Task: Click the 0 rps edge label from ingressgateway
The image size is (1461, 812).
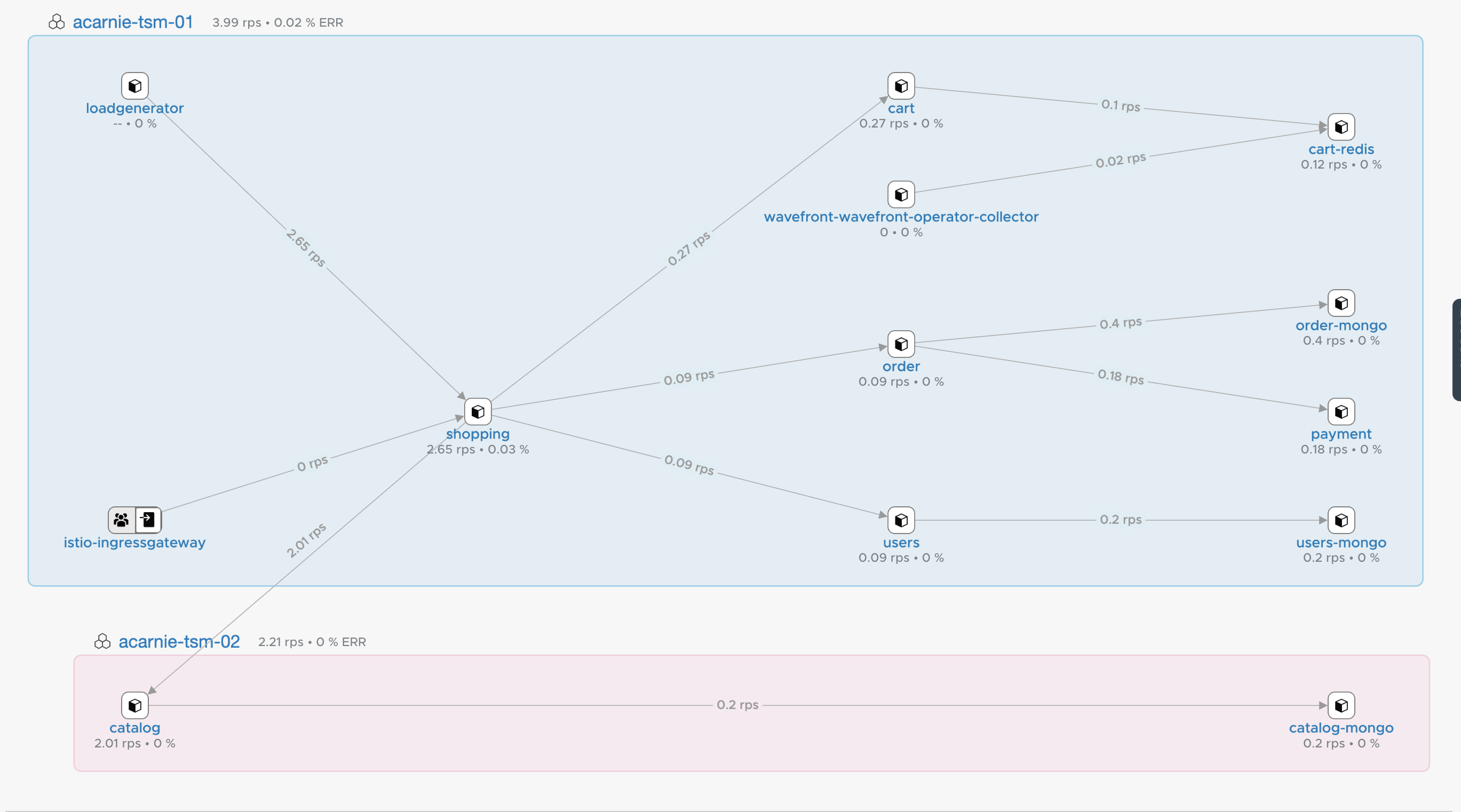Action: [x=313, y=463]
